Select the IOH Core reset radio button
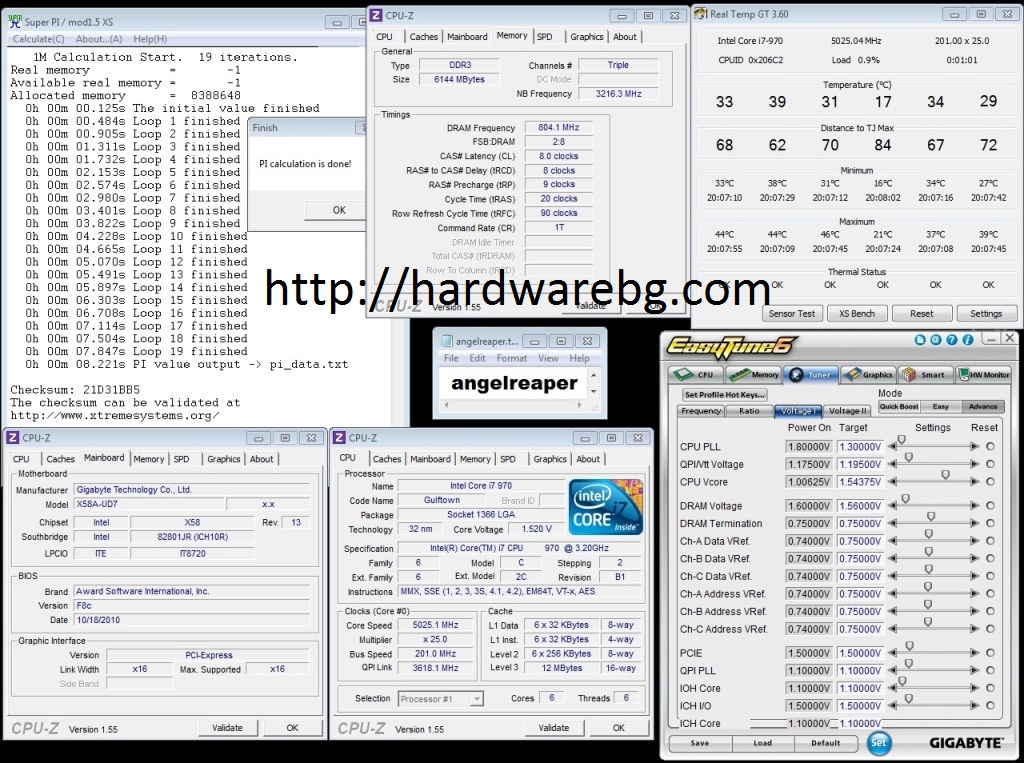This screenshot has width=1024, height=763. [x=991, y=689]
